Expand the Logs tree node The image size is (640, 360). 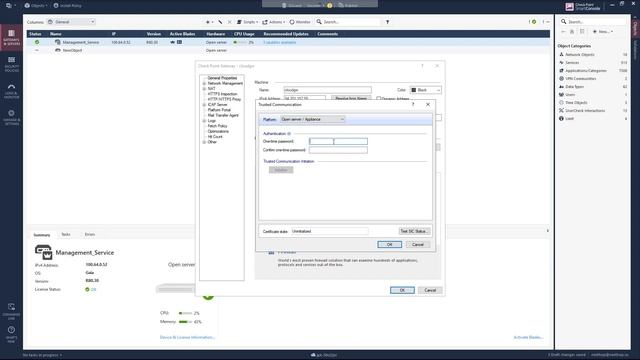pos(204,121)
